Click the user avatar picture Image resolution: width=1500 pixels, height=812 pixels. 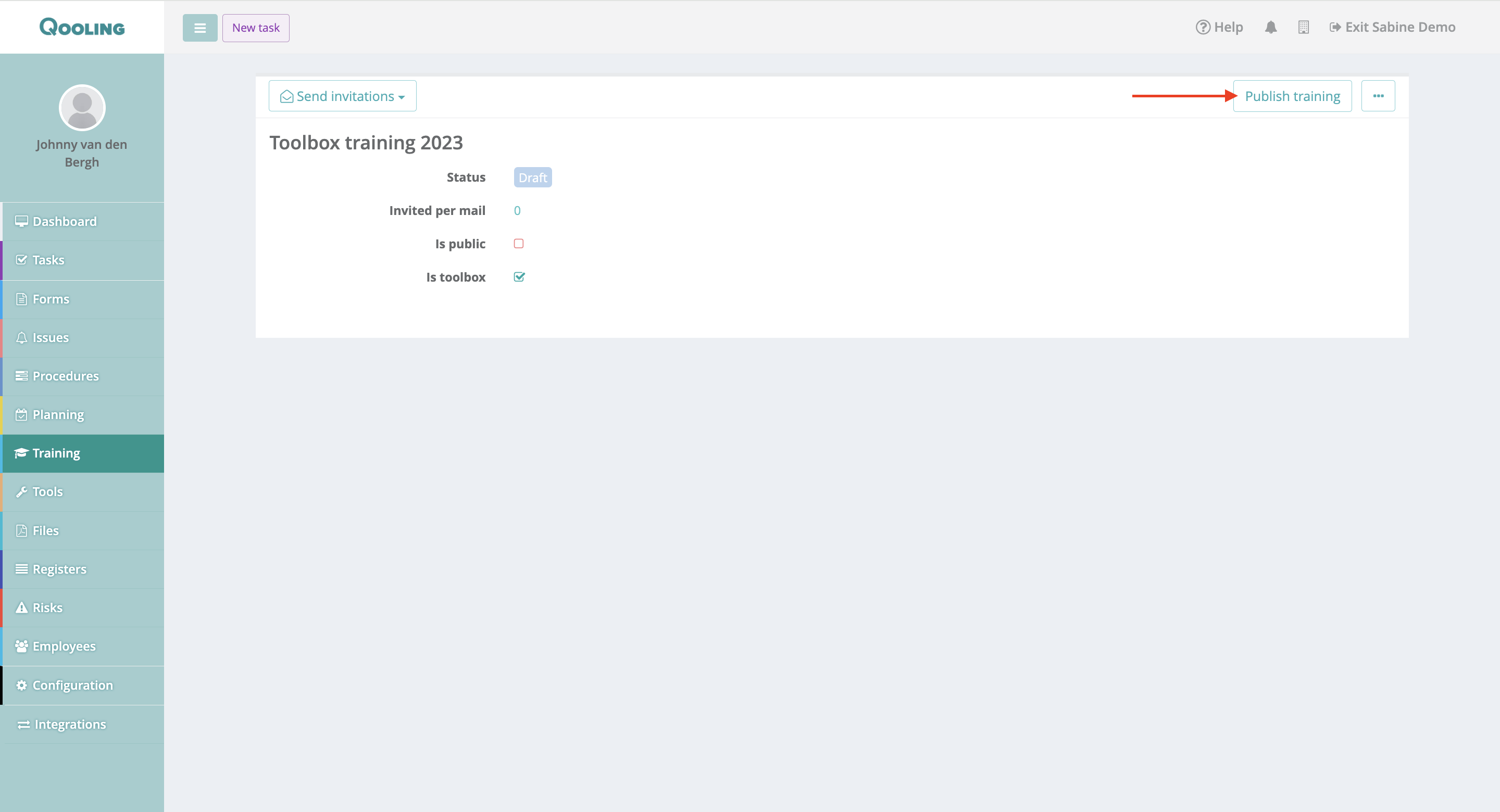point(82,108)
